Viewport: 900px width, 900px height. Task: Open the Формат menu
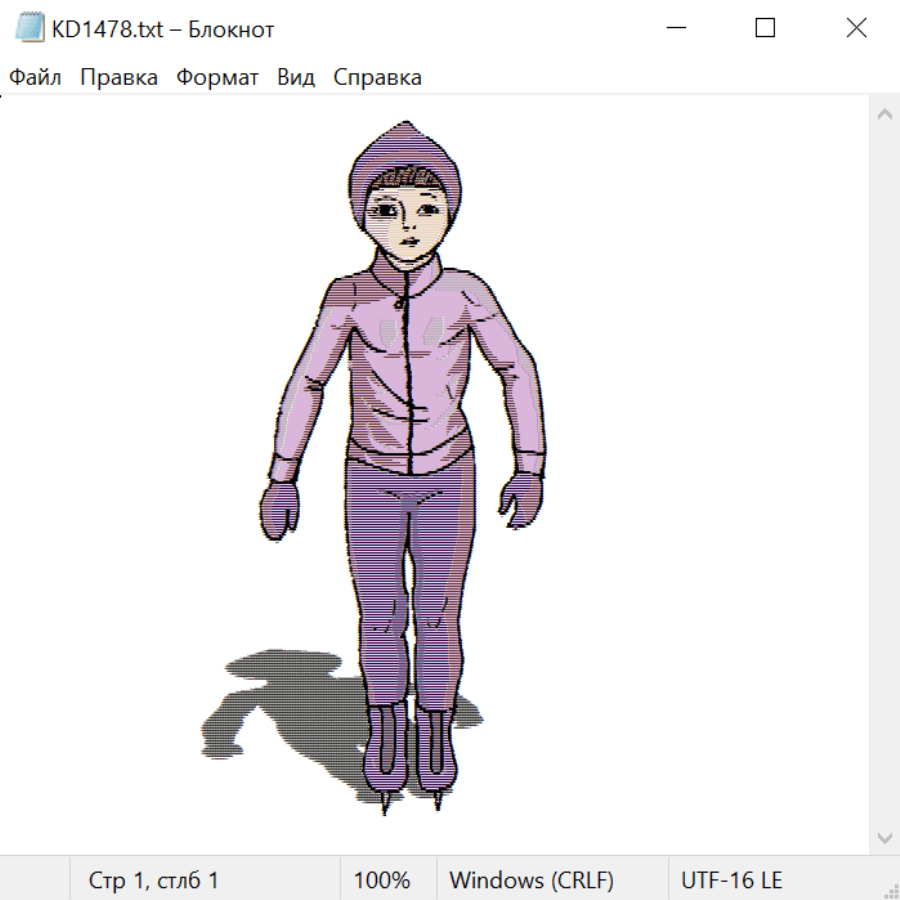(x=217, y=77)
